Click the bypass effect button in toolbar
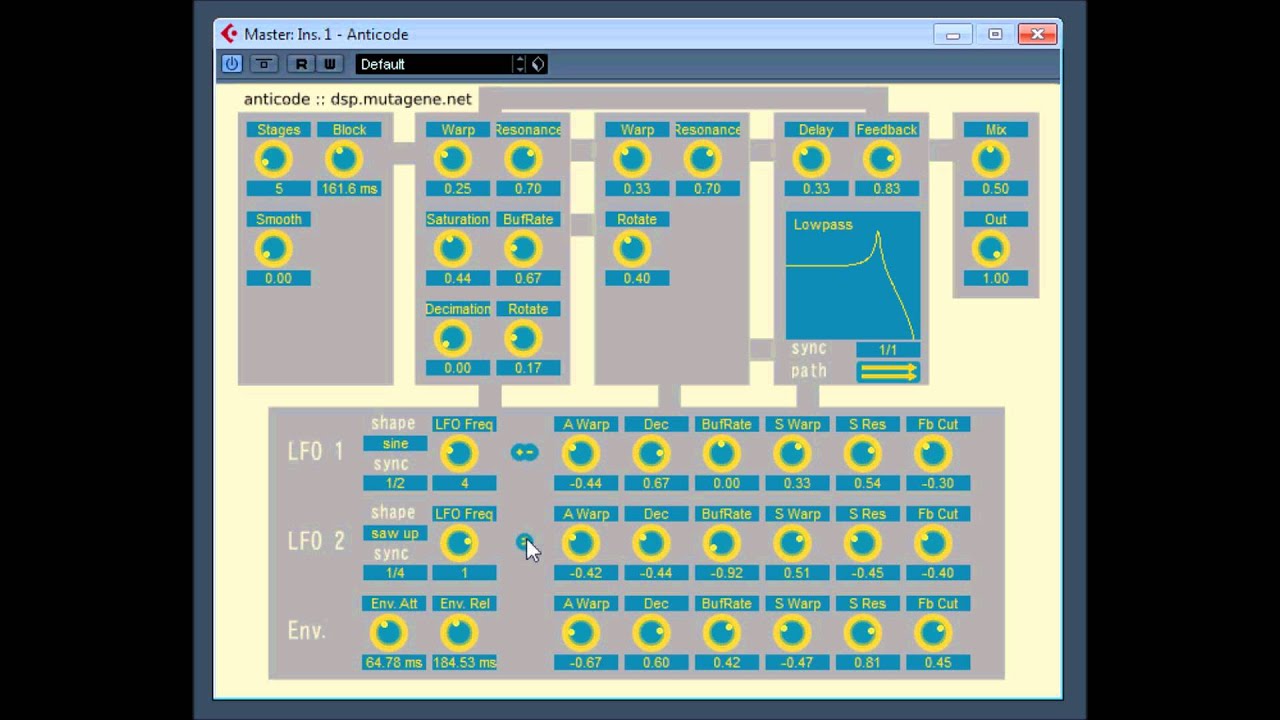Image resolution: width=1280 pixels, height=720 pixels. click(x=264, y=64)
